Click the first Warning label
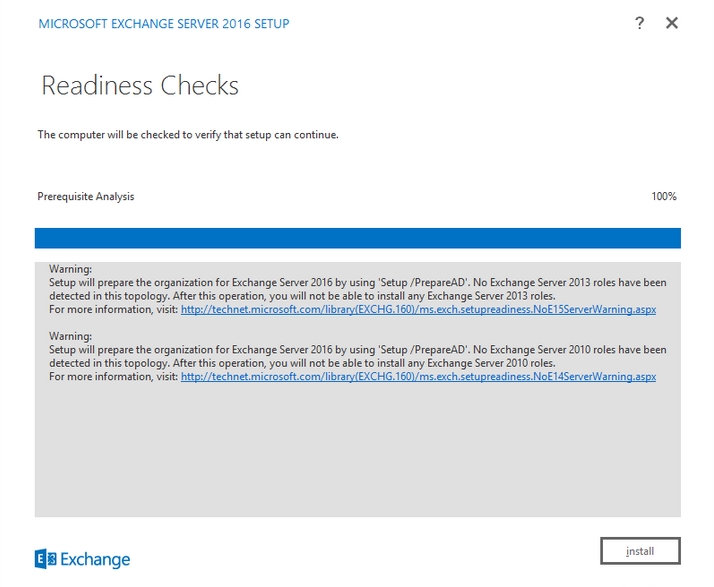Image resolution: width=714 pixels, height=587 pixels. (x=70, y=270)
